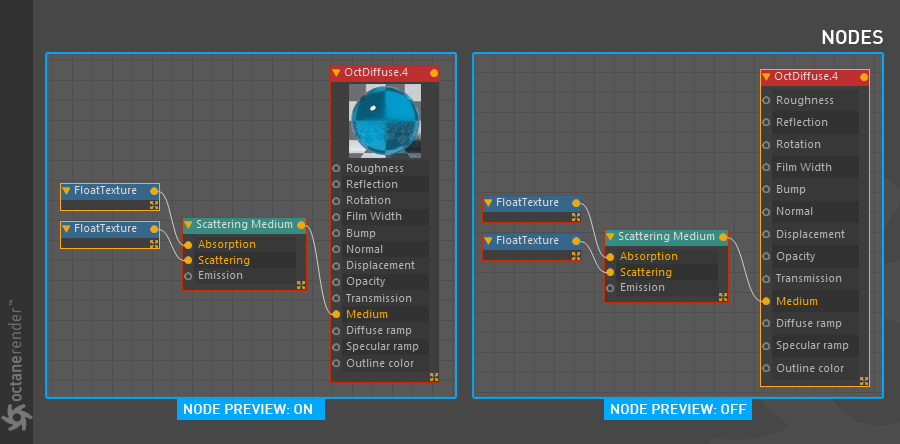900x444 pixels.
Task: Select Scattering Medium title in preview-on graph
Action: [x=245, y=224]
